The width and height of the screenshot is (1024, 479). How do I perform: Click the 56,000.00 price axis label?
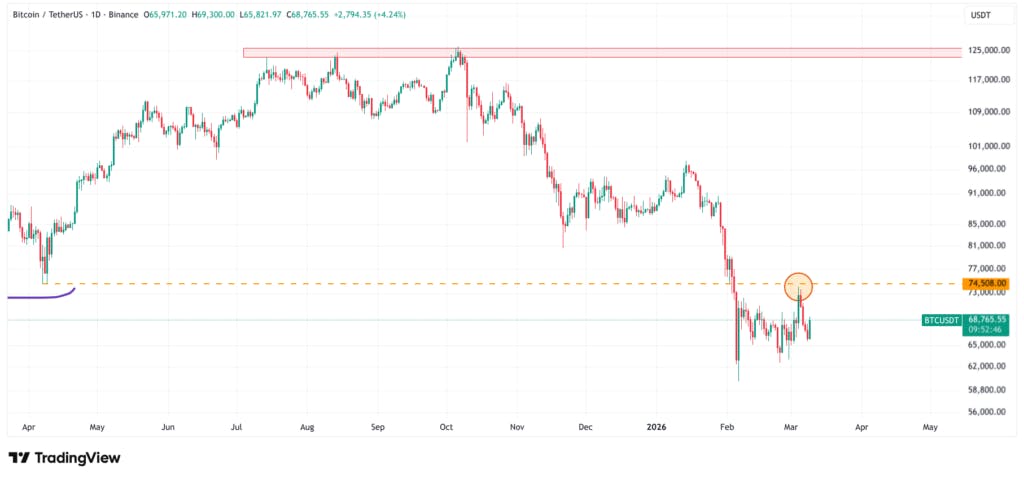[x=983, y=411]
